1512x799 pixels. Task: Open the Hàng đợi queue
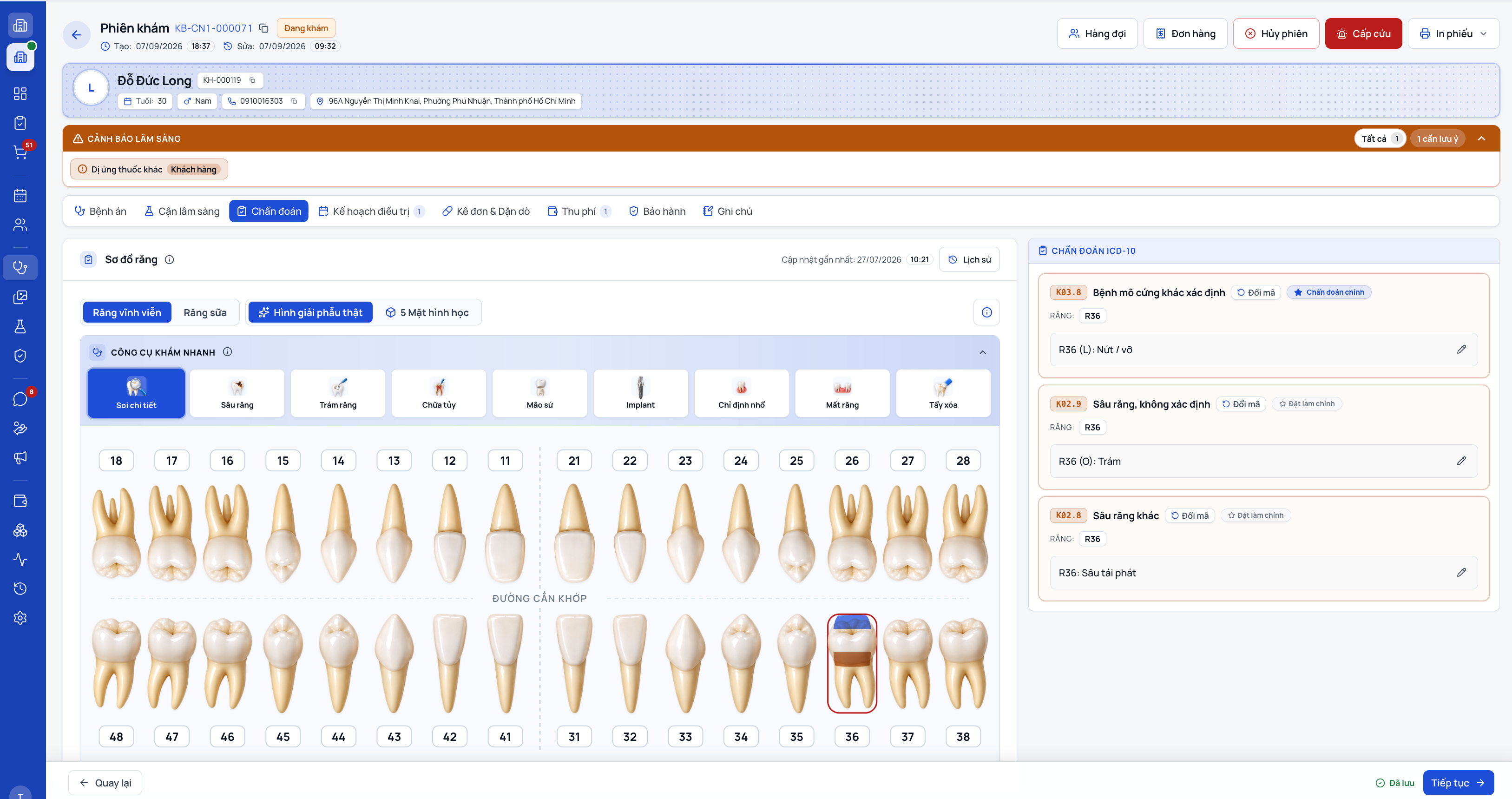pyautogui.click(x=1097, y=33)
